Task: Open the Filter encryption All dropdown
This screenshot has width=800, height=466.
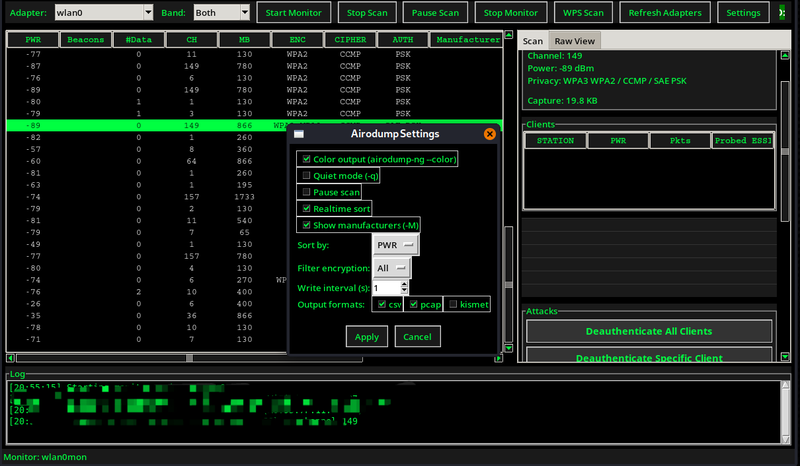Action: 391,268
